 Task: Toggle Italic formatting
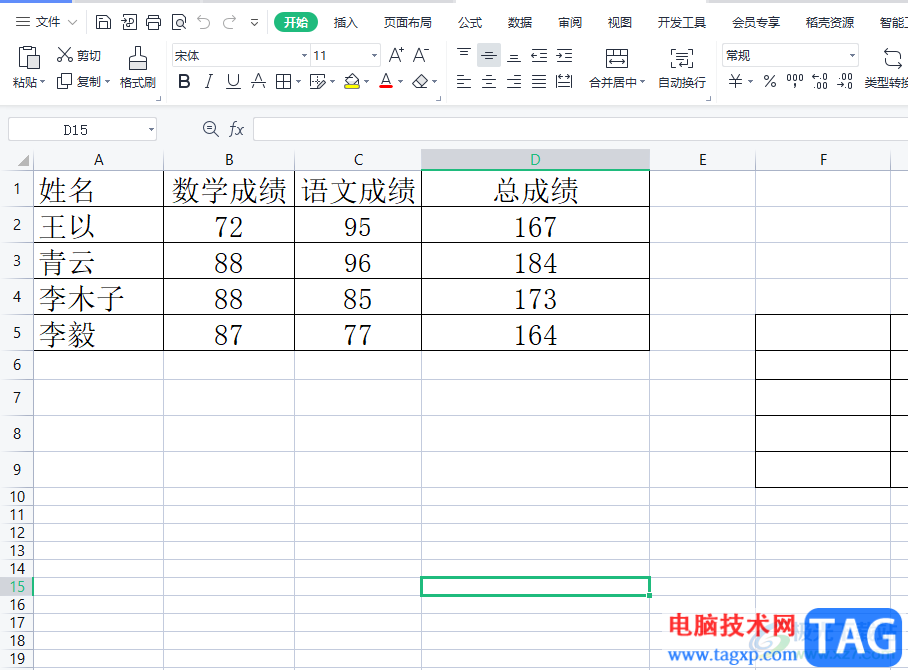pyautogui.click(x=209, y=82)
